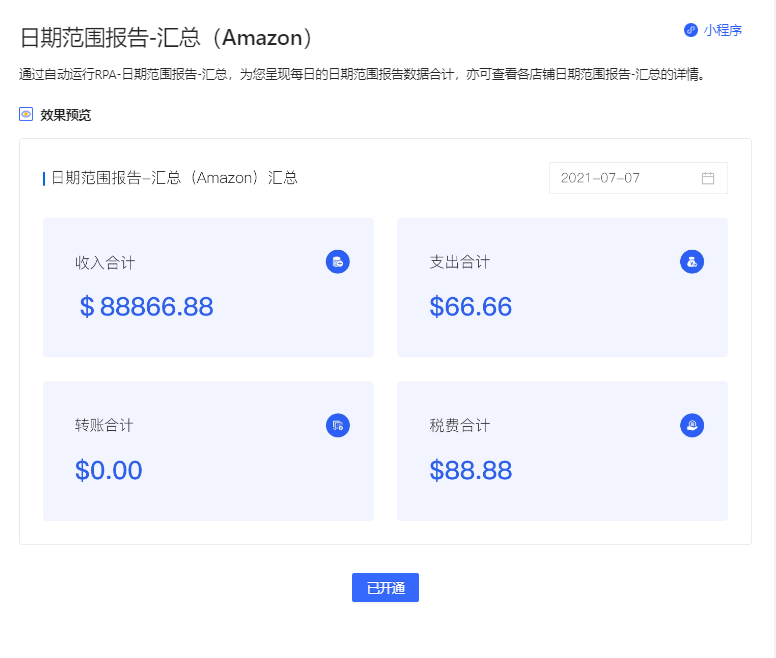
Task: Open the 小程序 link
Action: tap(713, 30)
